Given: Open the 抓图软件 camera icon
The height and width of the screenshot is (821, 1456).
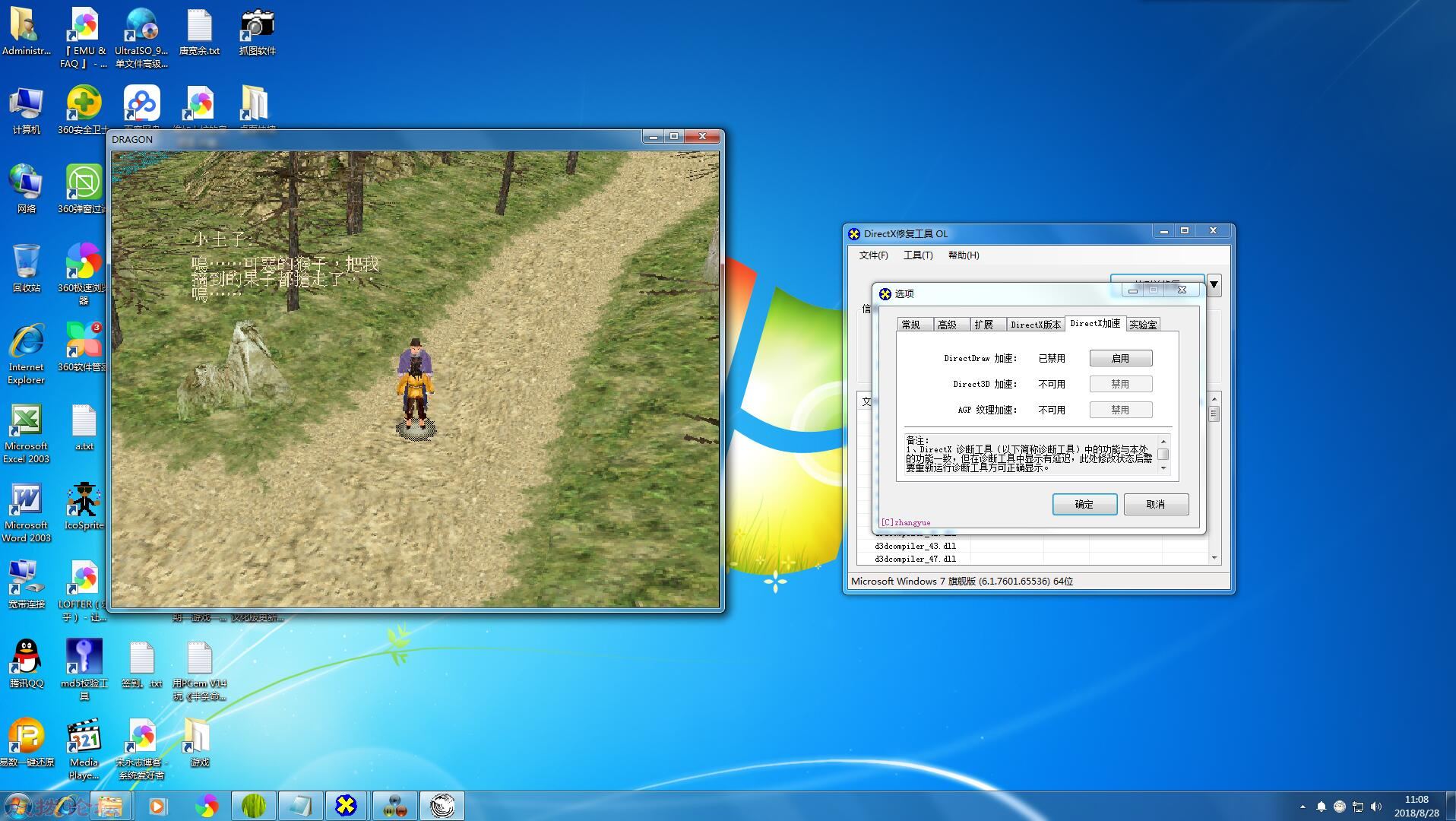Looking at the screenshot, I should pyautogui.click(x=257, y=33).
